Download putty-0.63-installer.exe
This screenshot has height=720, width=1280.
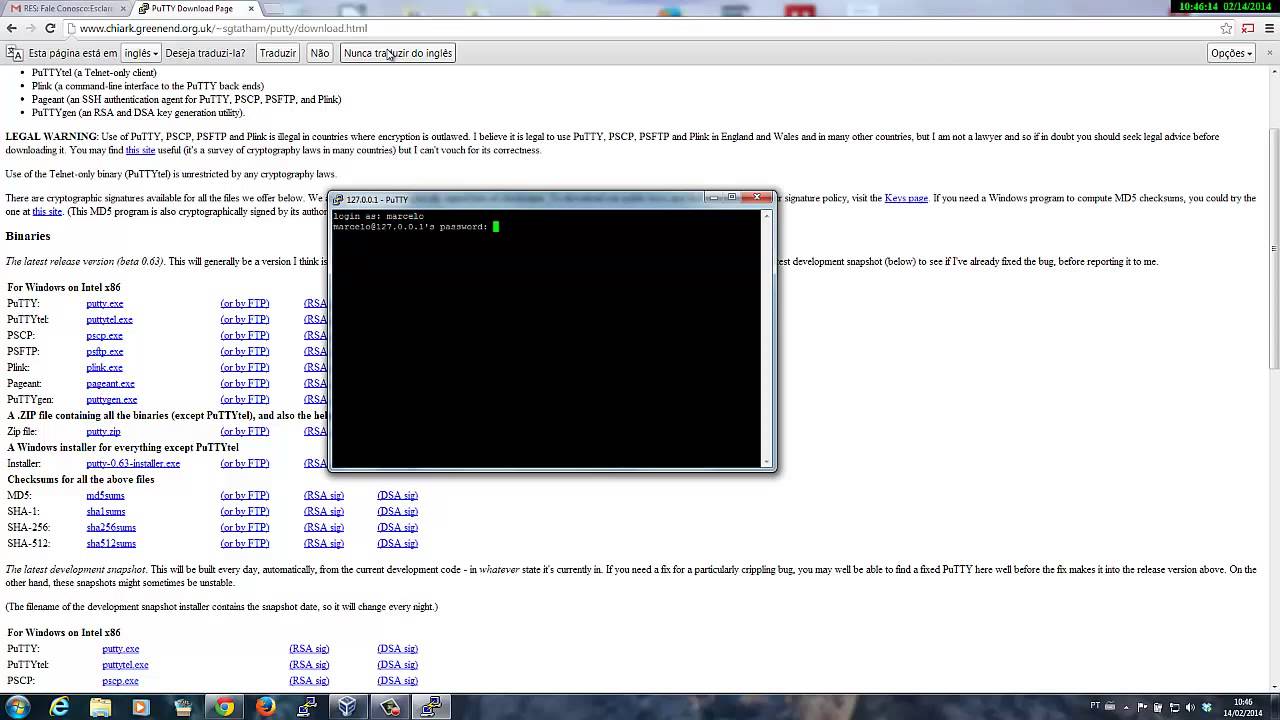pos(133,463)
